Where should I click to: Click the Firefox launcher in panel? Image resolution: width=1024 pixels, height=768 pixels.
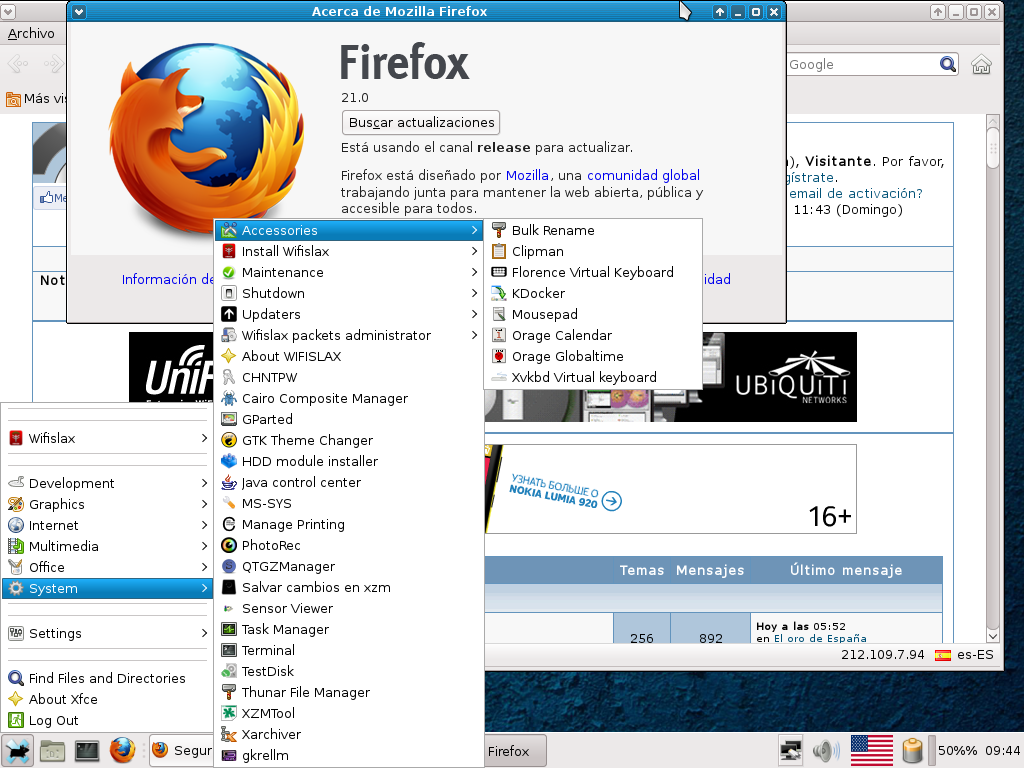coord(122,751)
